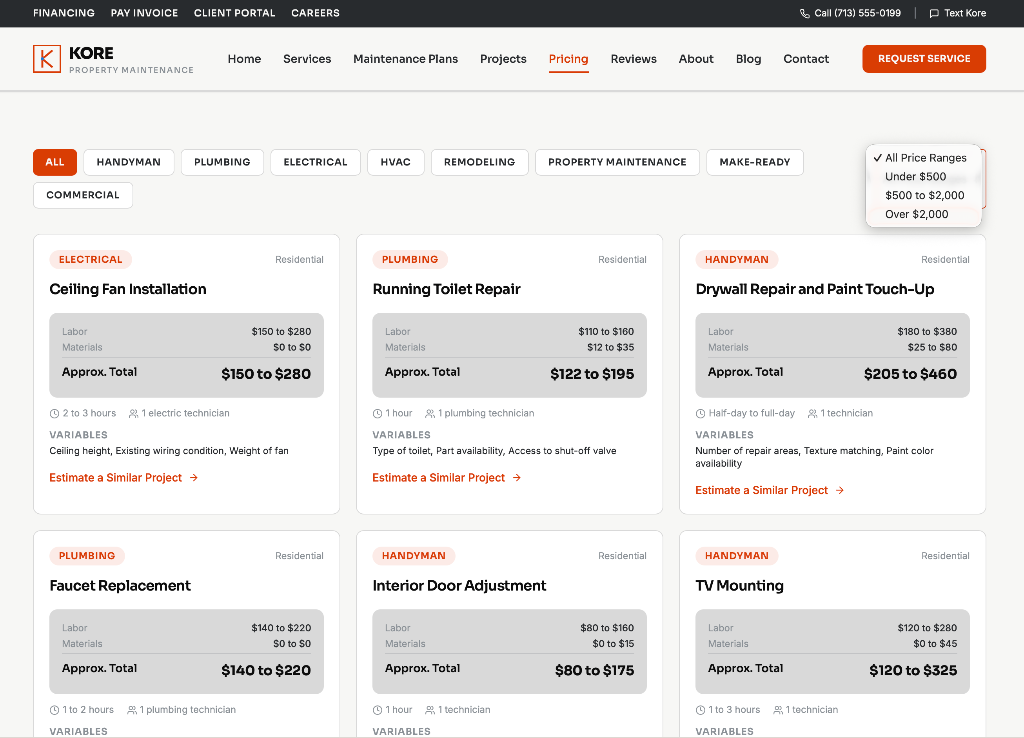Select All Price Ranges option

pos(923,157)
